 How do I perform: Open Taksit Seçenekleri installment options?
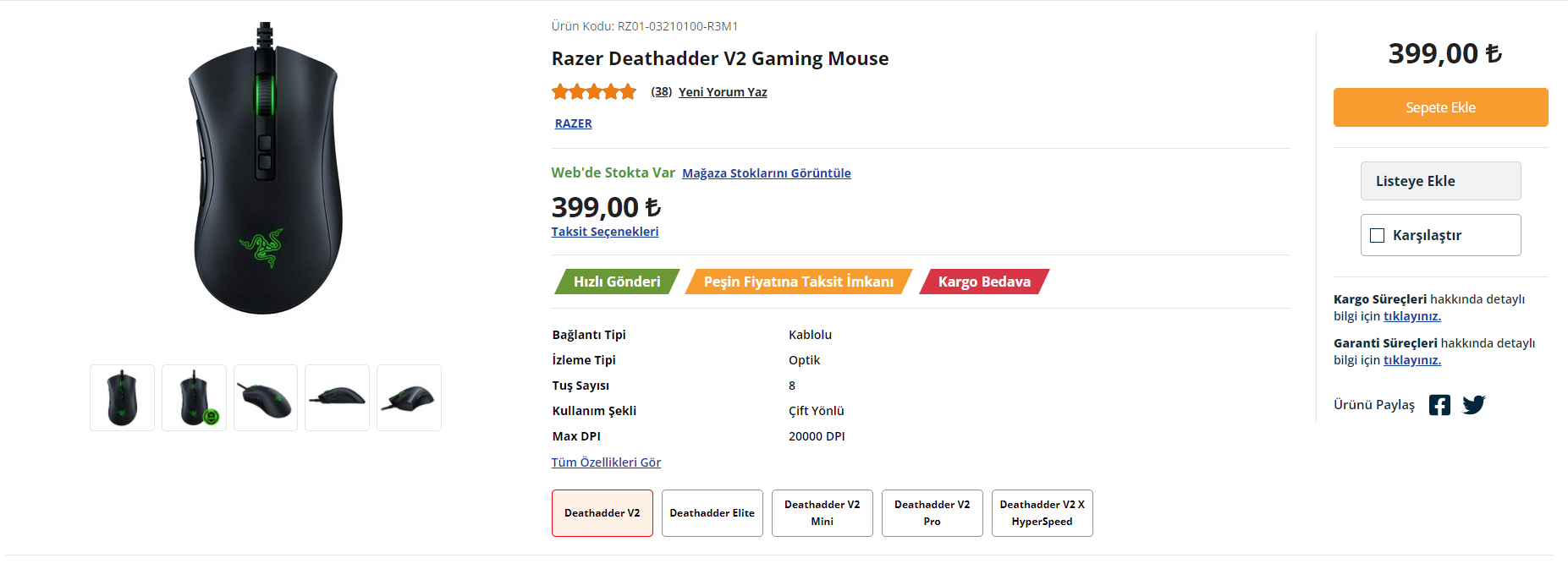tap(604, 232)
